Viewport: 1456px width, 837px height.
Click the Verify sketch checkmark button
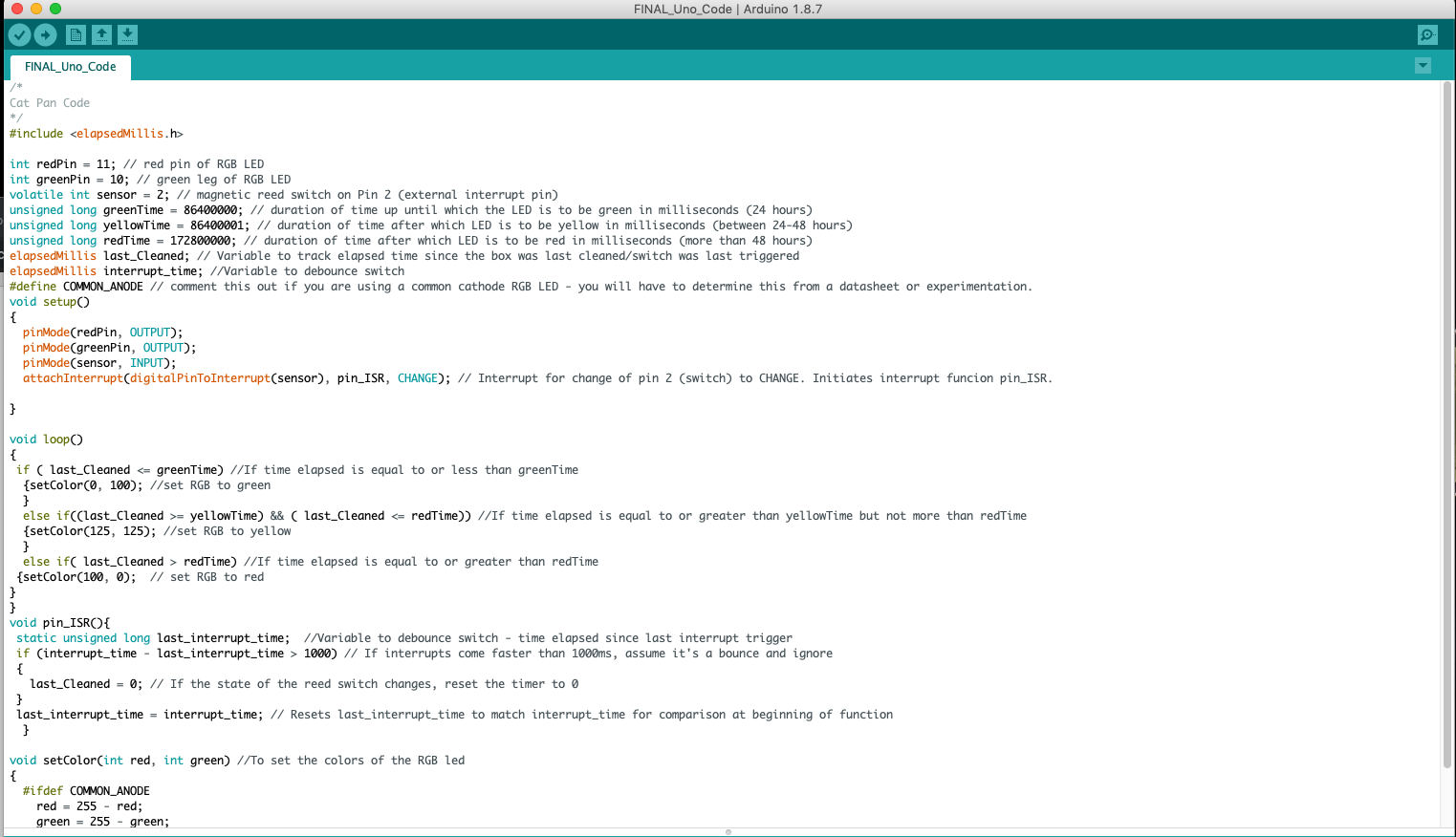coord(19,35)
